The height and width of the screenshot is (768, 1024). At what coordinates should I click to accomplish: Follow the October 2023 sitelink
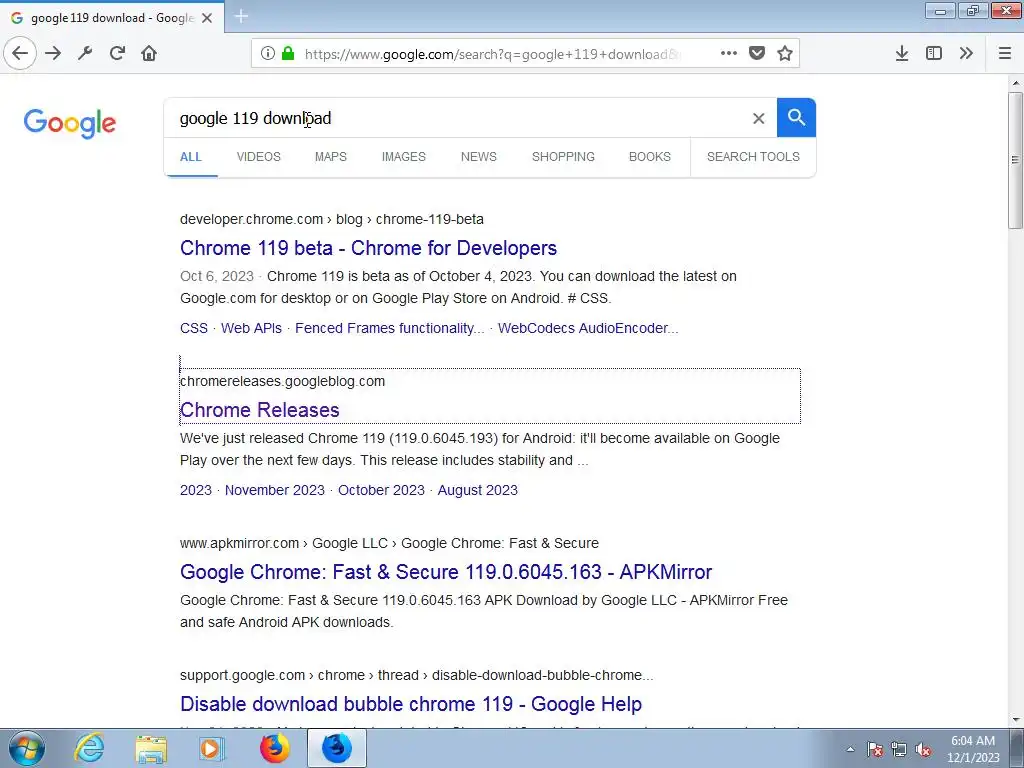381,490
